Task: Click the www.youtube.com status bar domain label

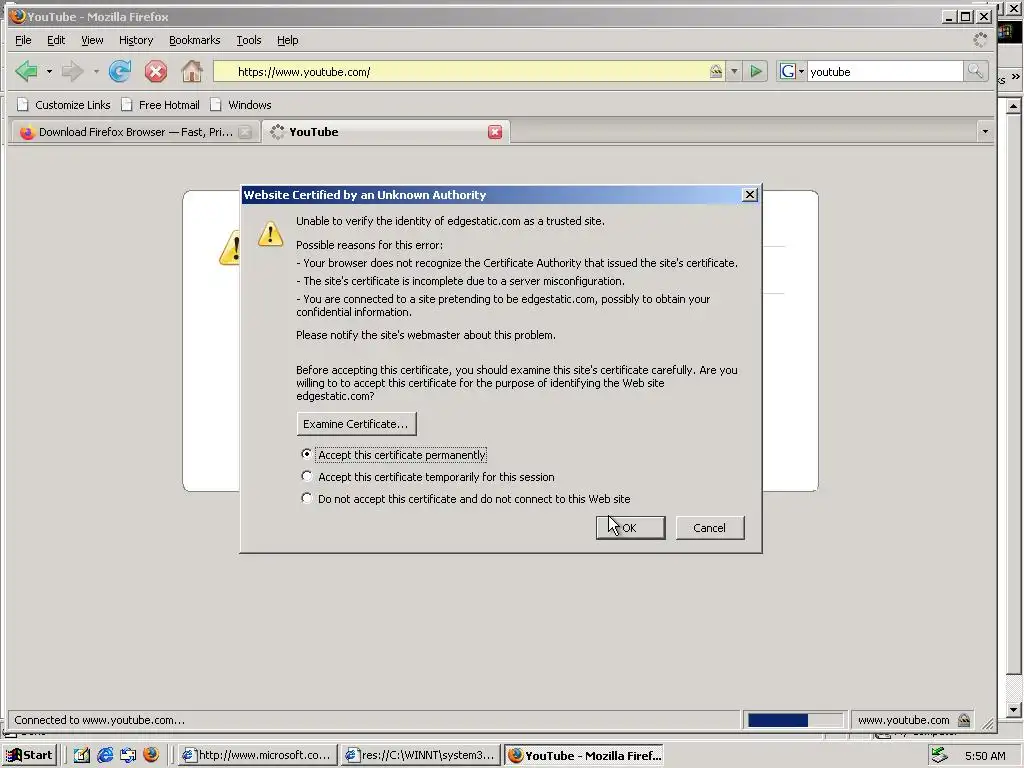Action: point(903,720)
